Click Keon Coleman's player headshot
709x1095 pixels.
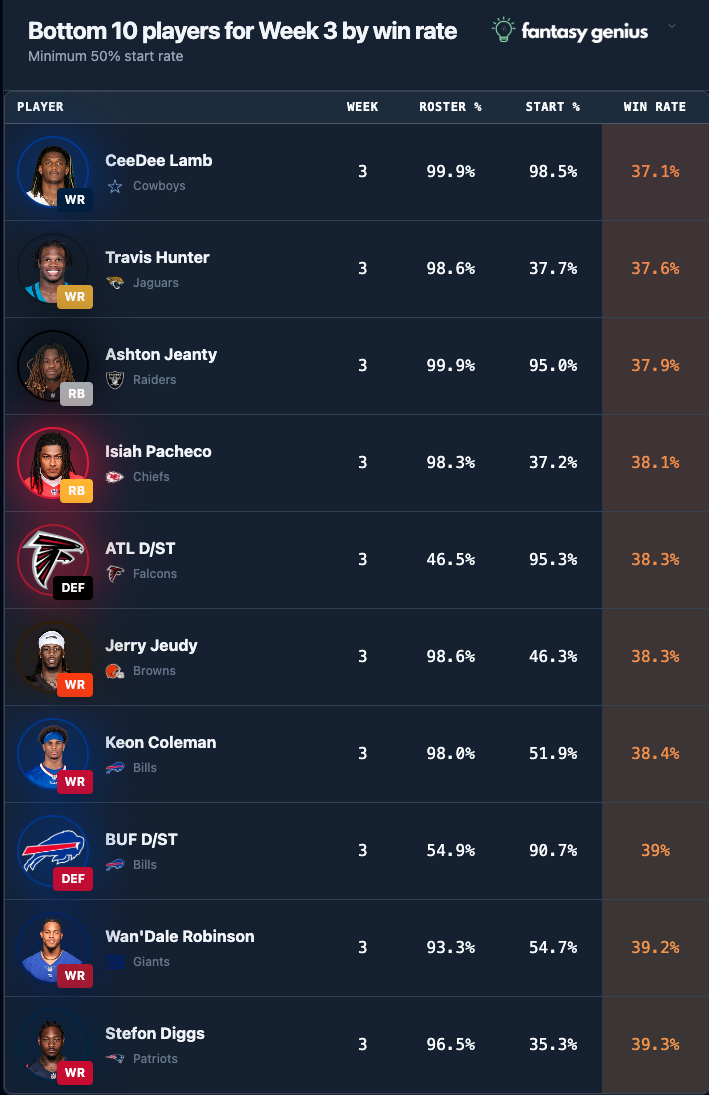point(53,754)
